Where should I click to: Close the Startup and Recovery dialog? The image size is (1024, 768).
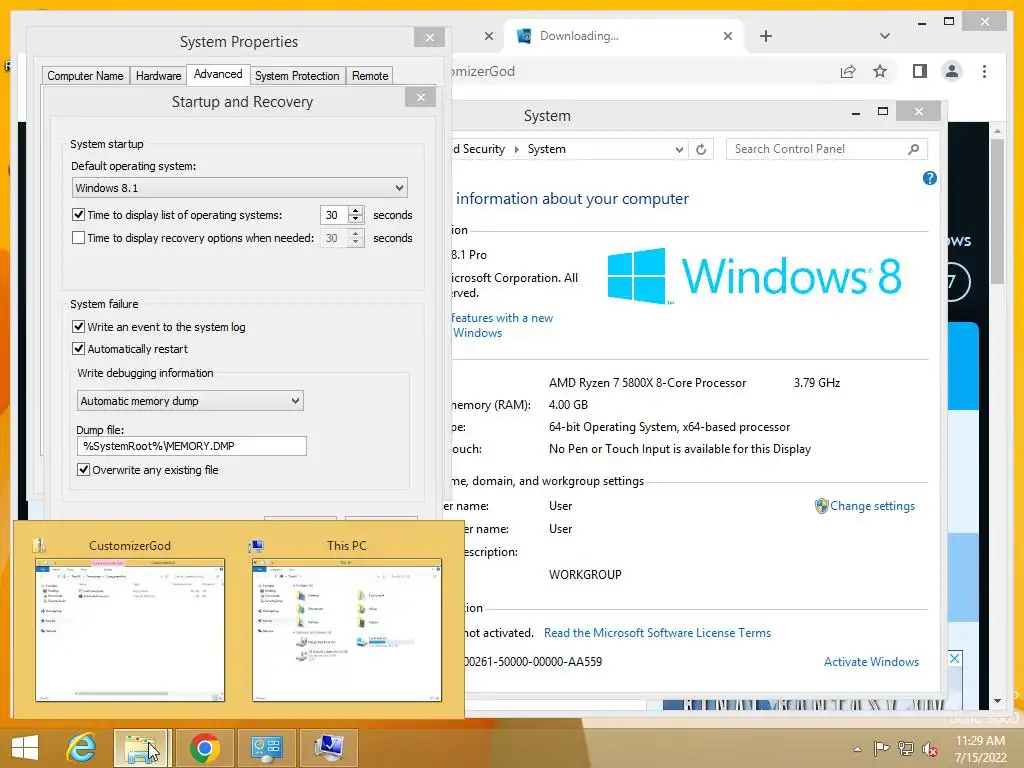[x=421, y=97]
